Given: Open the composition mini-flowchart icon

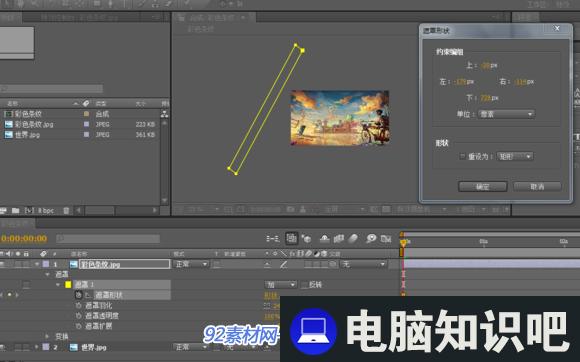Looking at the screenshot, I should tap(273, 239).
